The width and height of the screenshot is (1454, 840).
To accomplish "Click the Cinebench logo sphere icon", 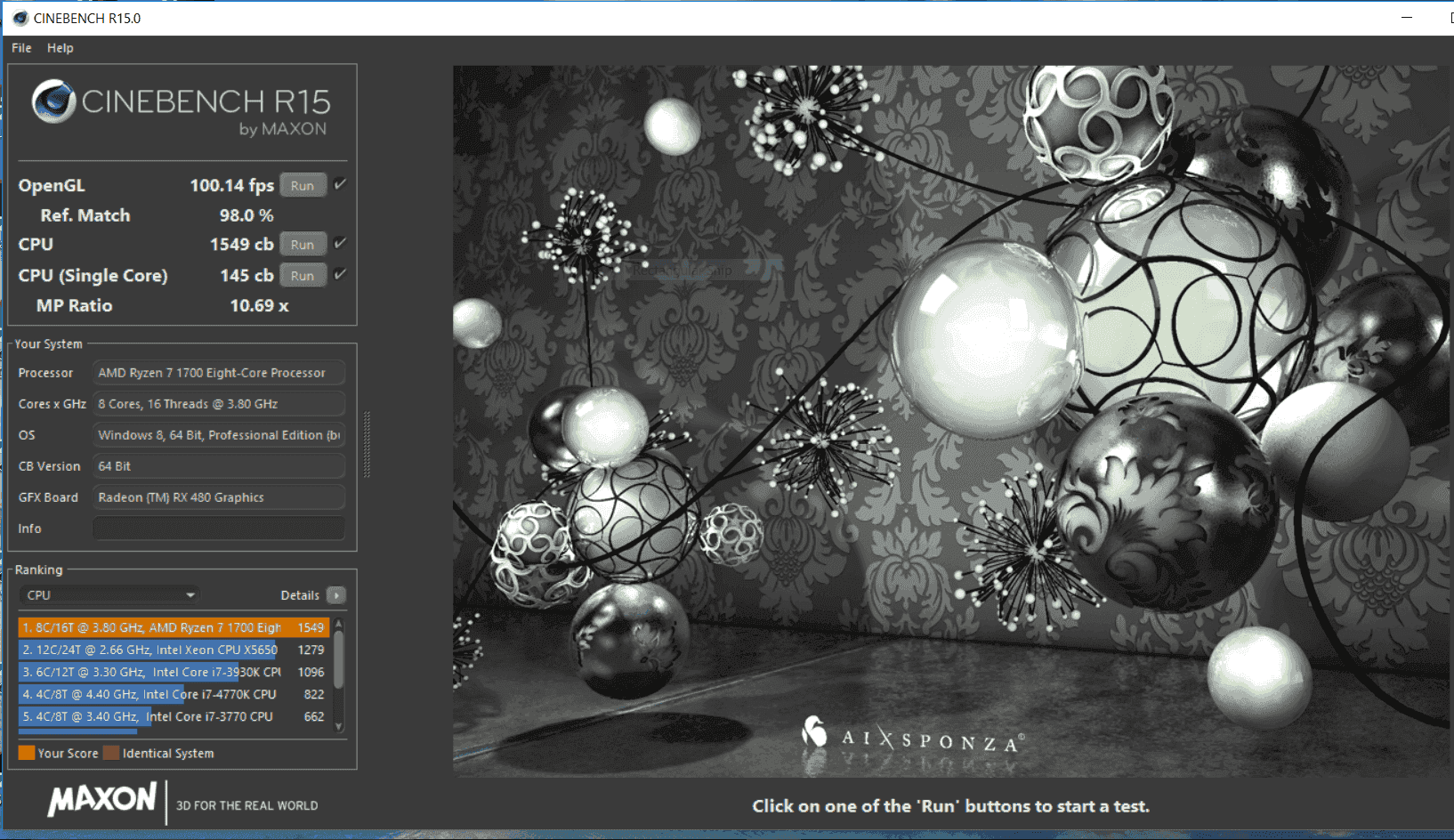I will [53, 101].
